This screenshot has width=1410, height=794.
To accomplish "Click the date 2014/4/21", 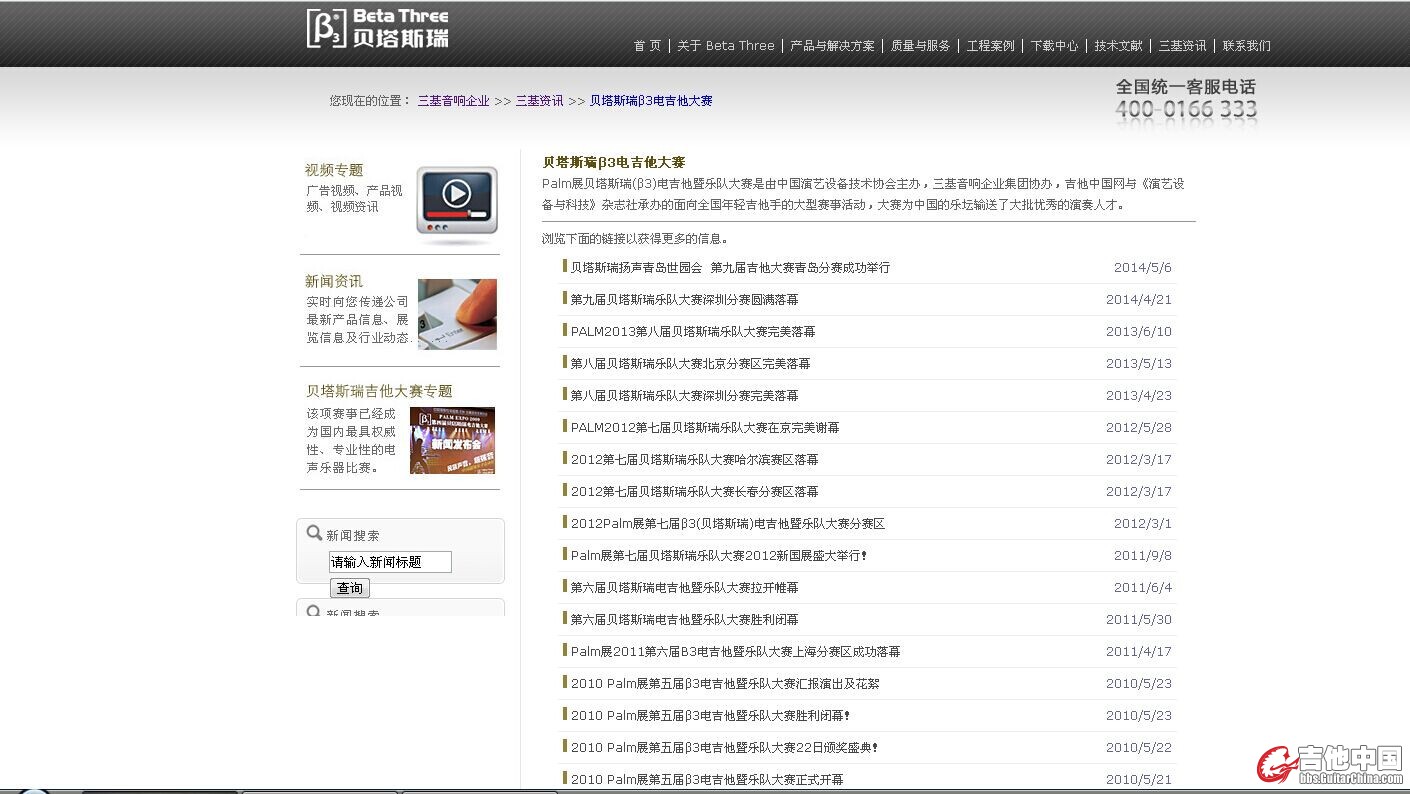I will [1139, 300].
